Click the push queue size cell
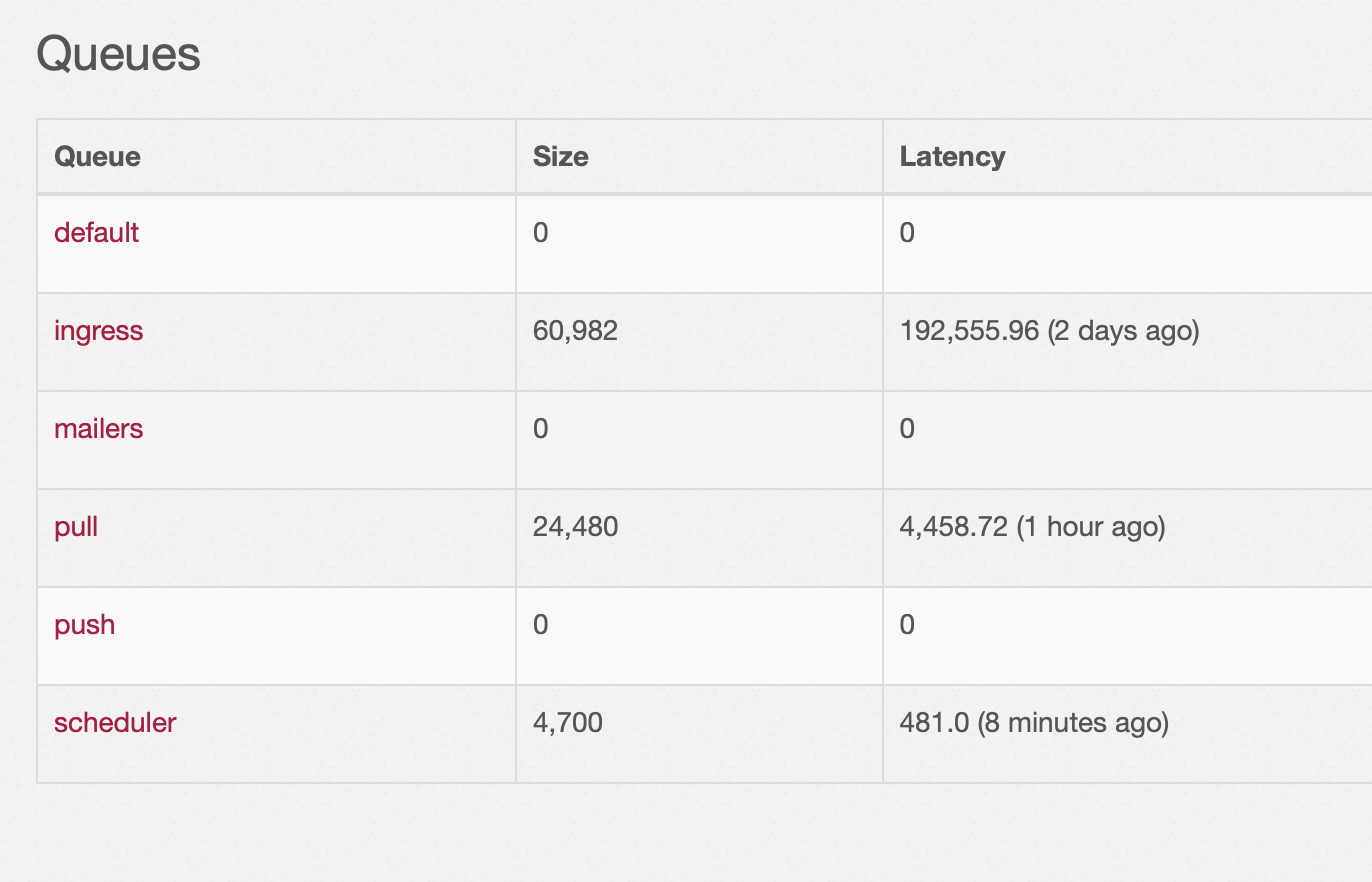The height and width of the screenshot is (882, 1372). [x=699, y=636]
